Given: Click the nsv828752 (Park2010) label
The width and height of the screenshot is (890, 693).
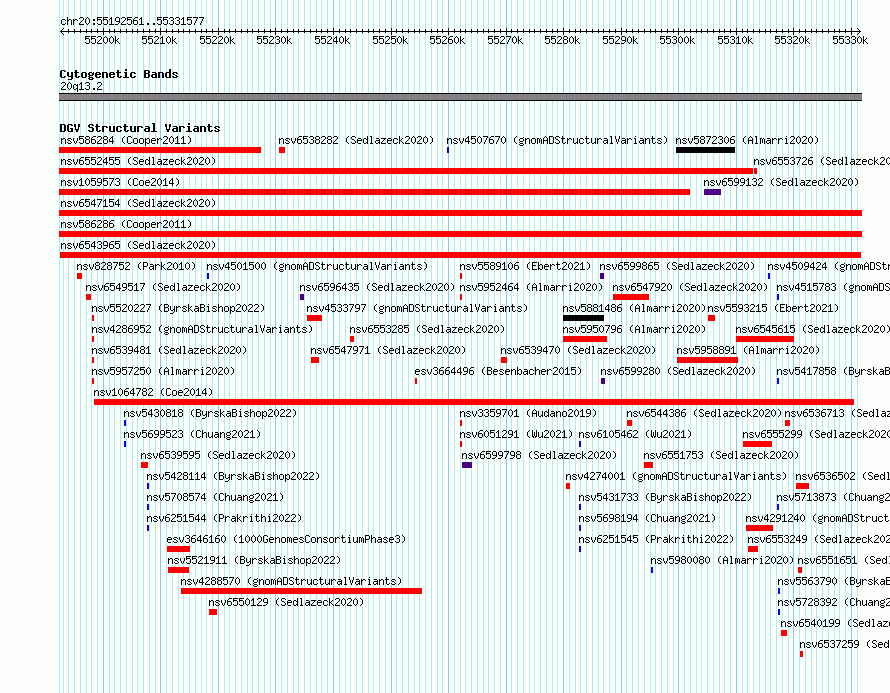Looking at the screenshot, I should pyautogui.click(x=136, y=266).
